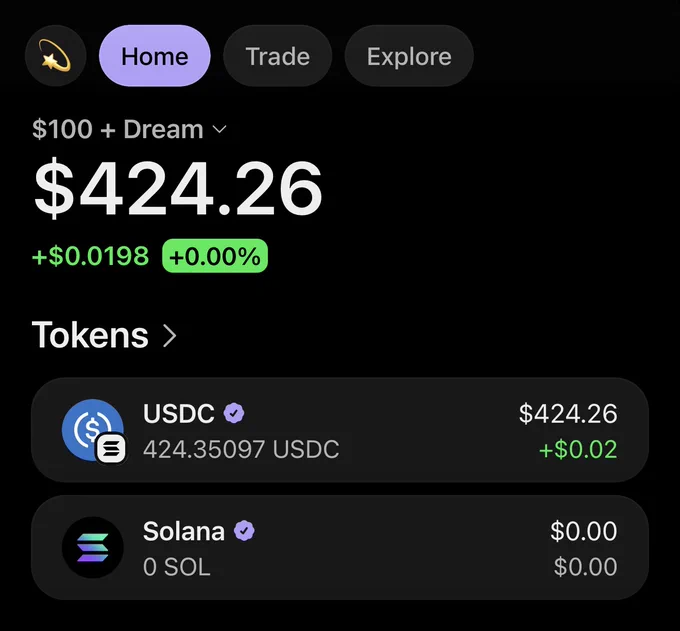Viewport: 680px width, 631px height.
Task: Open the Tokens section arrow
Action: [x=169, y=336]
